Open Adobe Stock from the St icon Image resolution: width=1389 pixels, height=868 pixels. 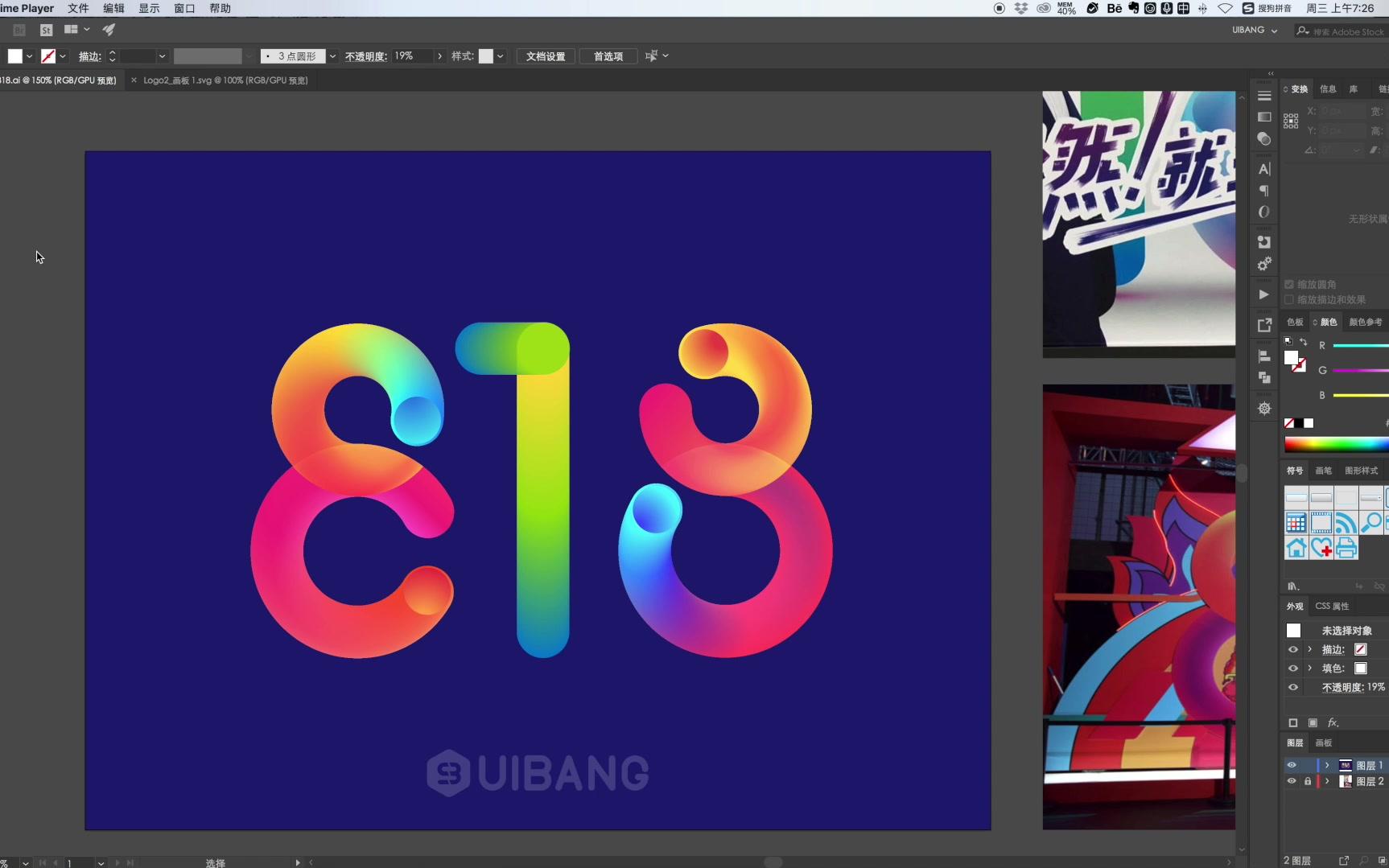pos(46,30)
